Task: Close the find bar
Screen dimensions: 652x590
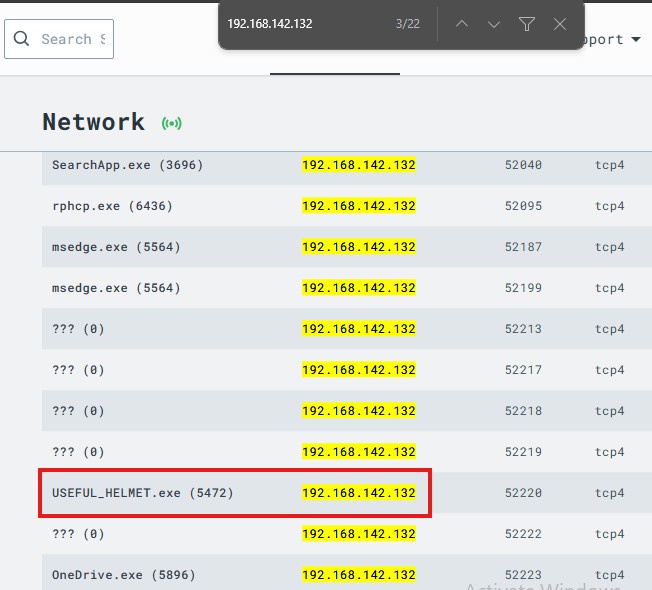Action: (x=560, y=24)
